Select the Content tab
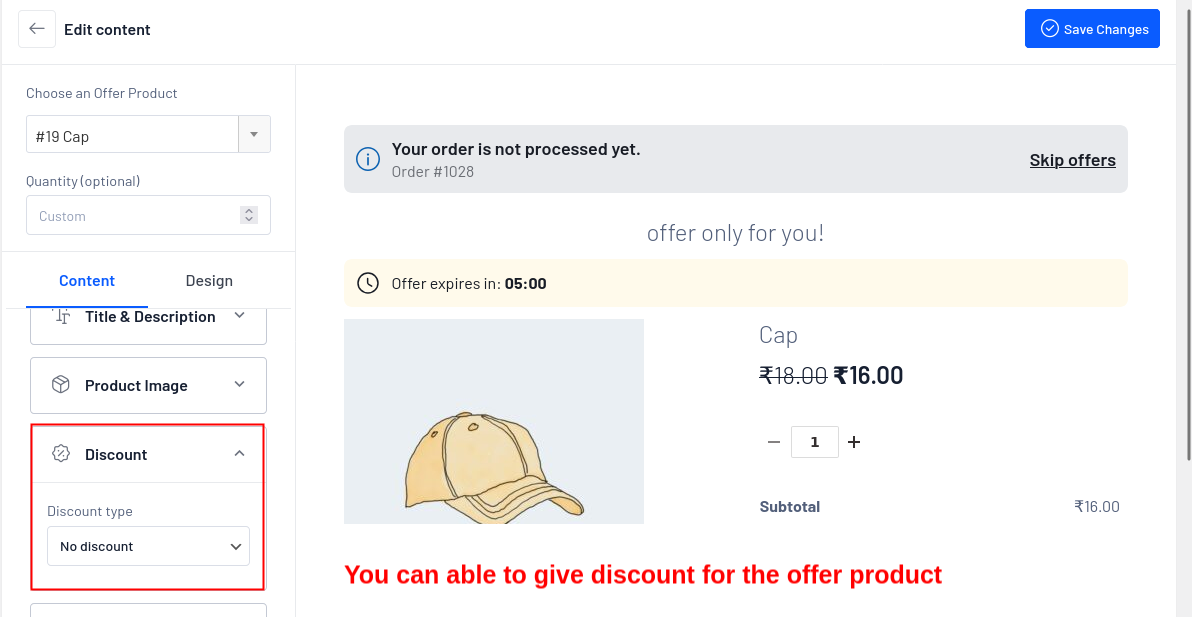Screen dimensions: 1192x617 87,281
